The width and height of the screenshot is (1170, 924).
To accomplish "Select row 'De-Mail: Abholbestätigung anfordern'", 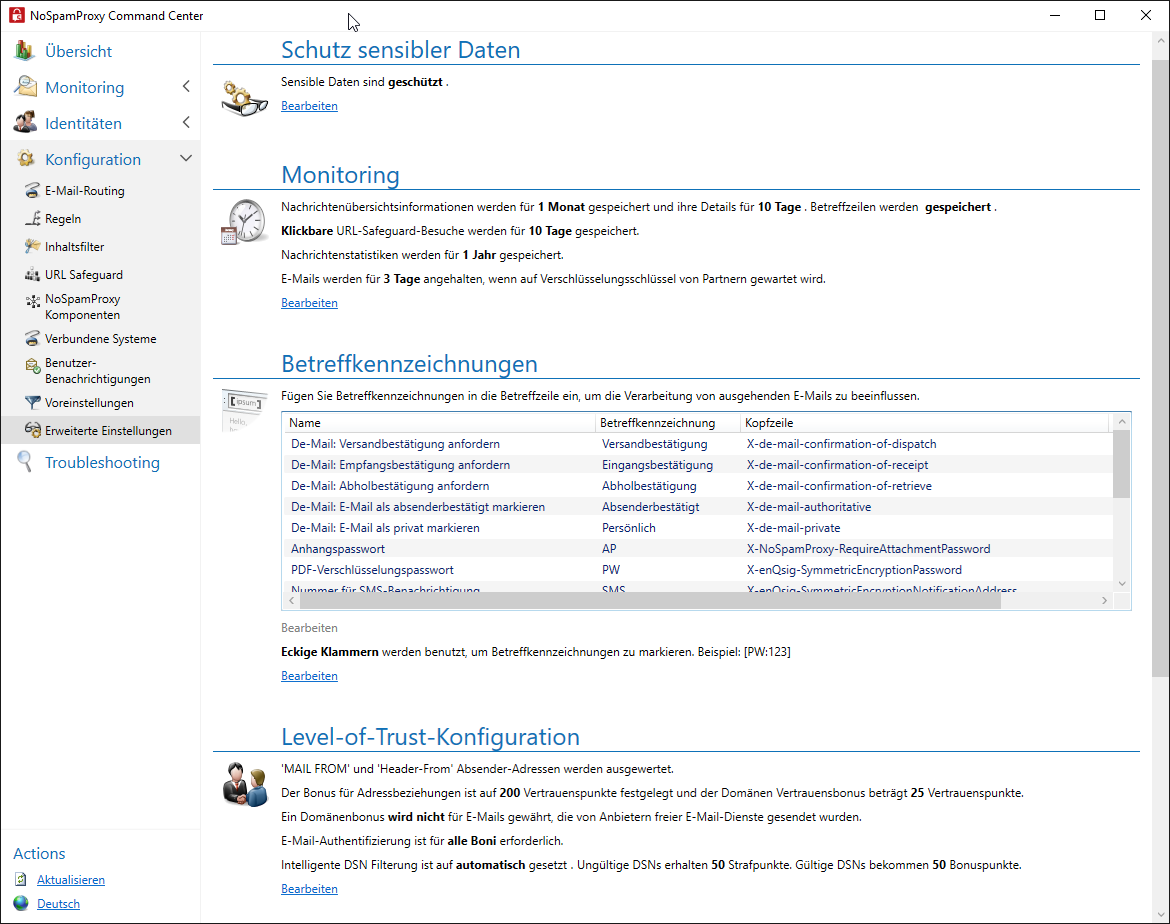I will (698, 485).
